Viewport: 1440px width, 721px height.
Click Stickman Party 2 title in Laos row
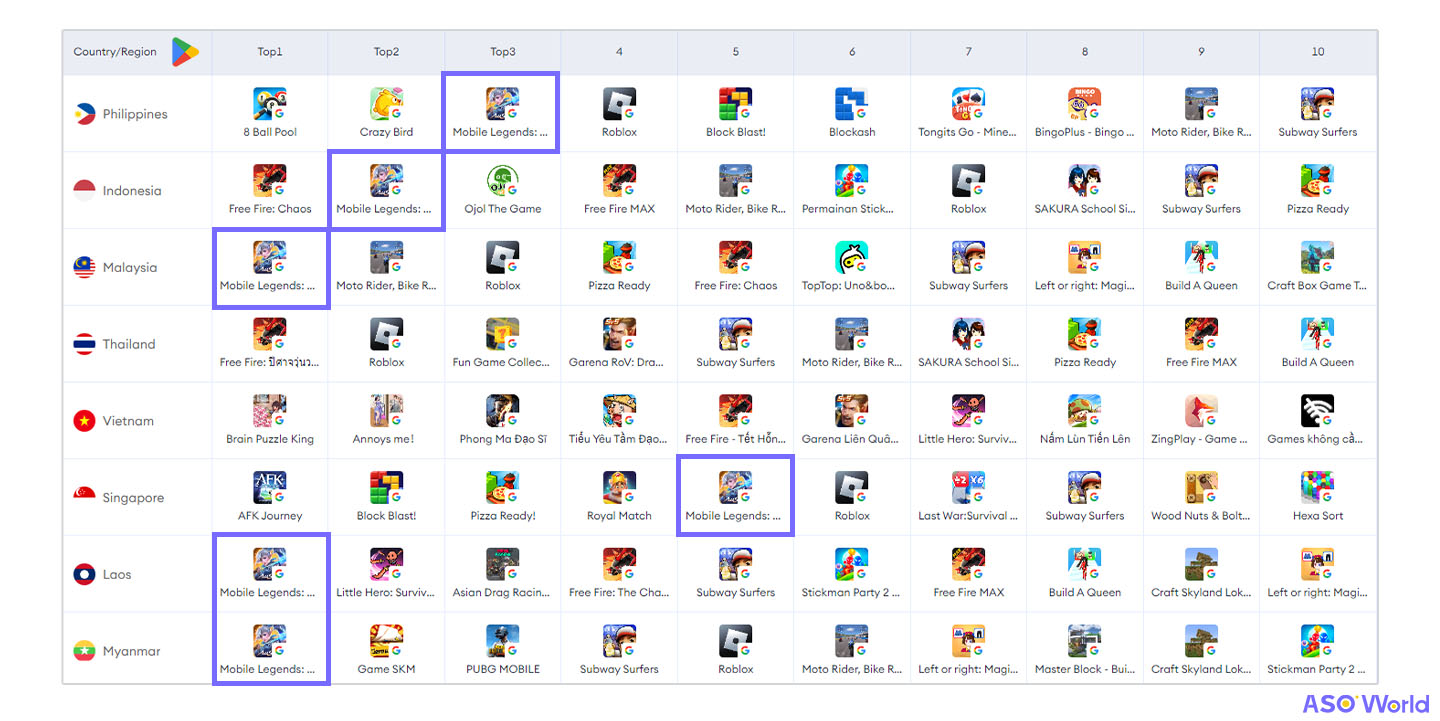[x=851, y=592]
